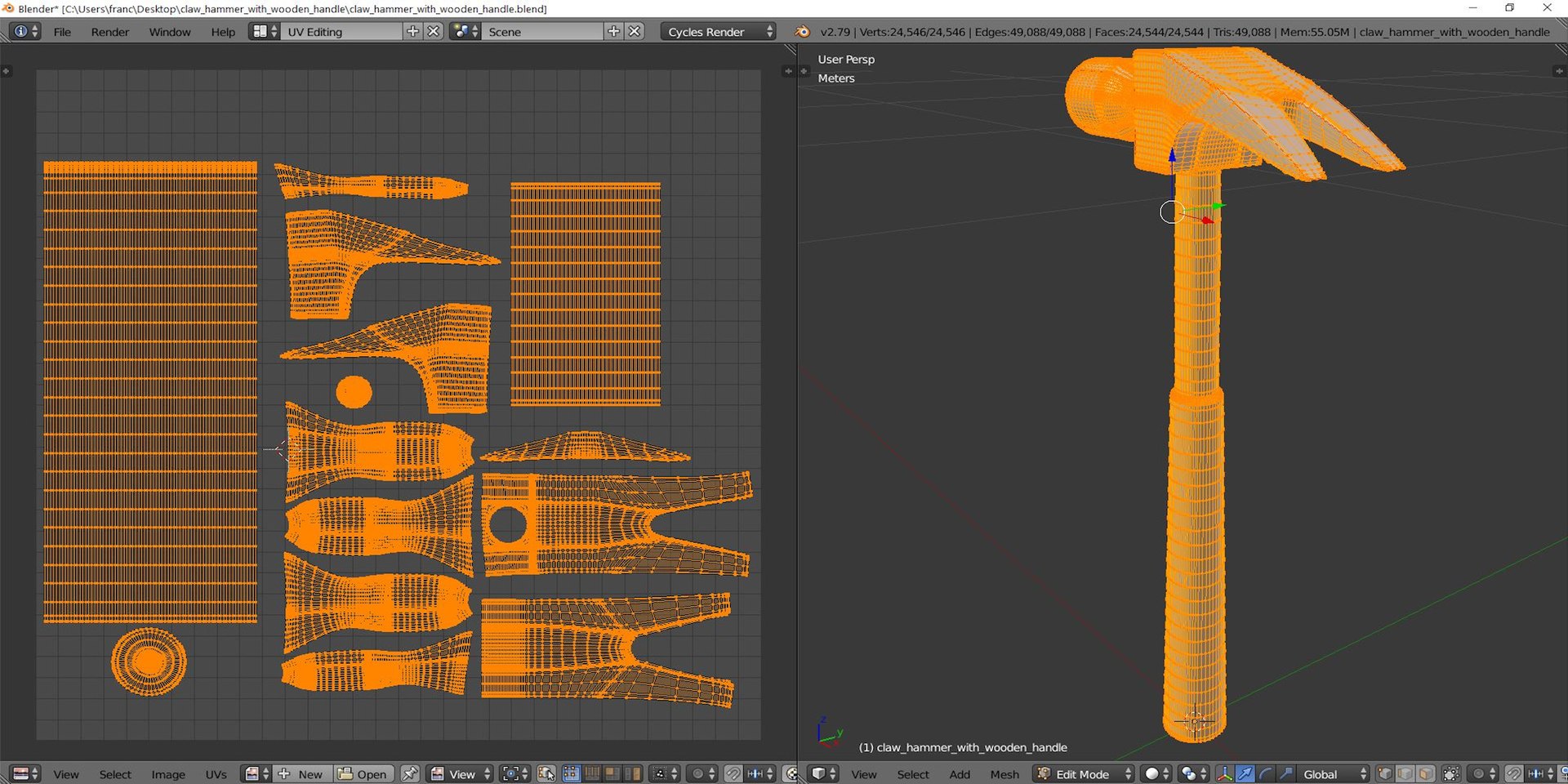The image size is (1568, 784).
Task: Toggle the pin image icon
Action: pos(410,773)
